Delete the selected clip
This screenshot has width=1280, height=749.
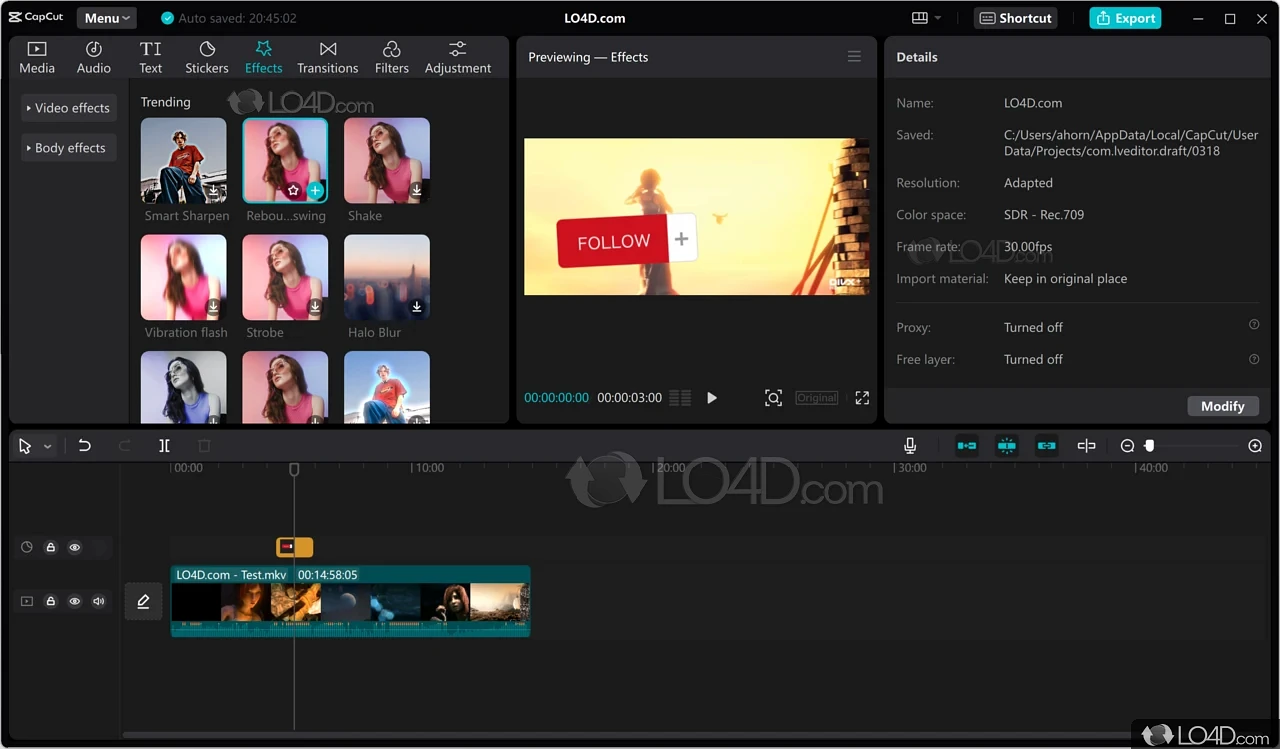click(204, 446)
